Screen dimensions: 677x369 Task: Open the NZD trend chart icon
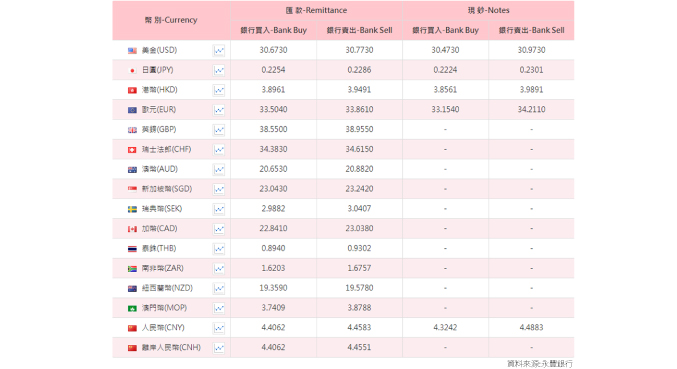[x=219, y=289]
